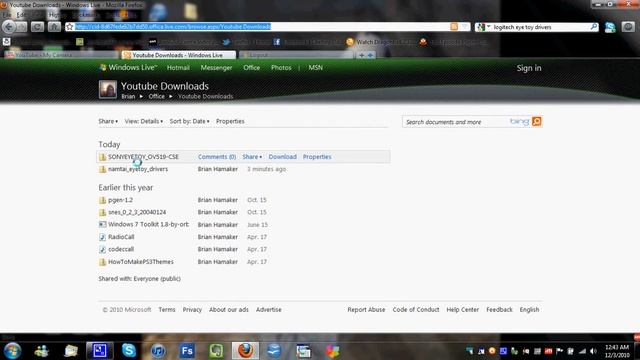Image resolution: width=640 pixels, height=360 pixels.
Task: Click the Windows Live logo
Action: 128,68
